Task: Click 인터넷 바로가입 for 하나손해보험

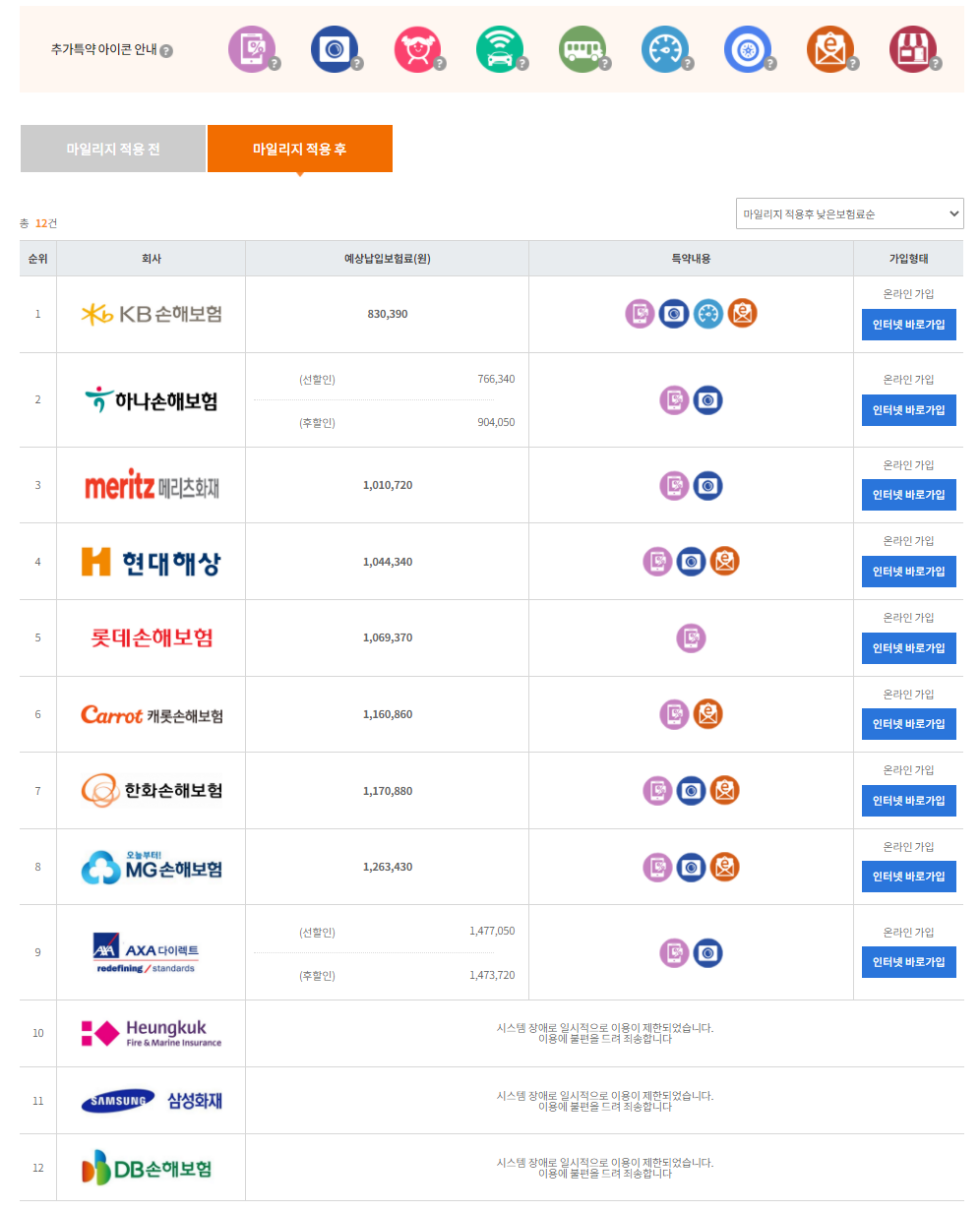Action: pyautogui.click(x=909, y=410)
